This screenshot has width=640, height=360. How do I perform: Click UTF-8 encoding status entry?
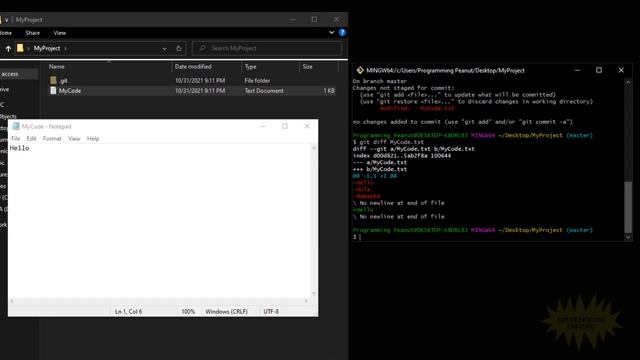pyautogui.click(x=271, y=311)
